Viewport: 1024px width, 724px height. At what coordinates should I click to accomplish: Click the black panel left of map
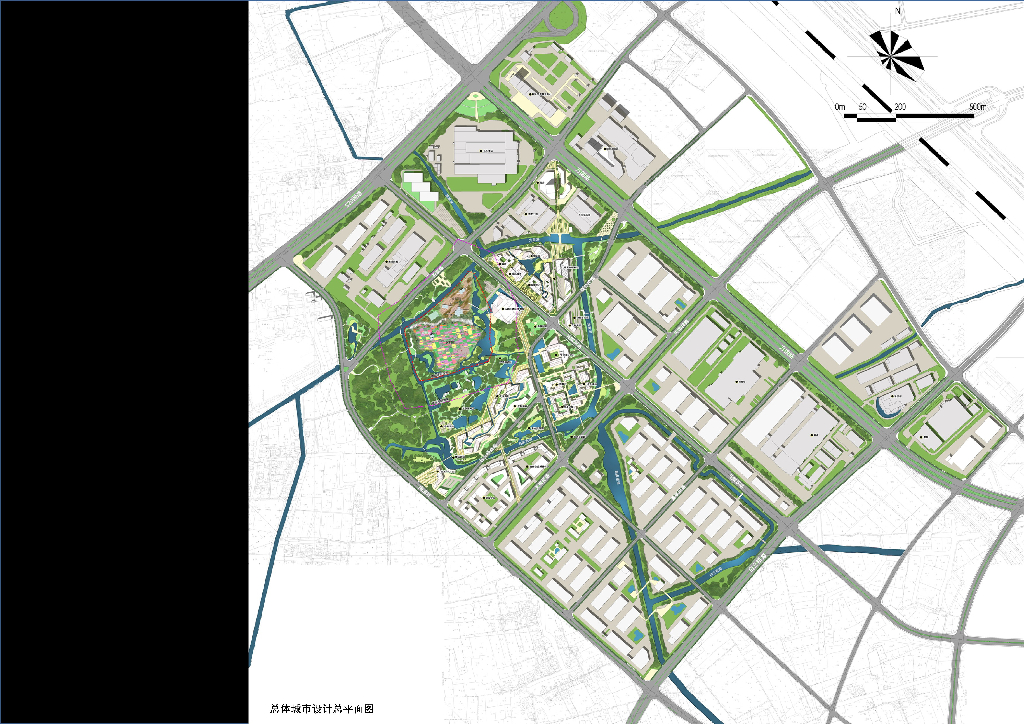tap(124, 362)
